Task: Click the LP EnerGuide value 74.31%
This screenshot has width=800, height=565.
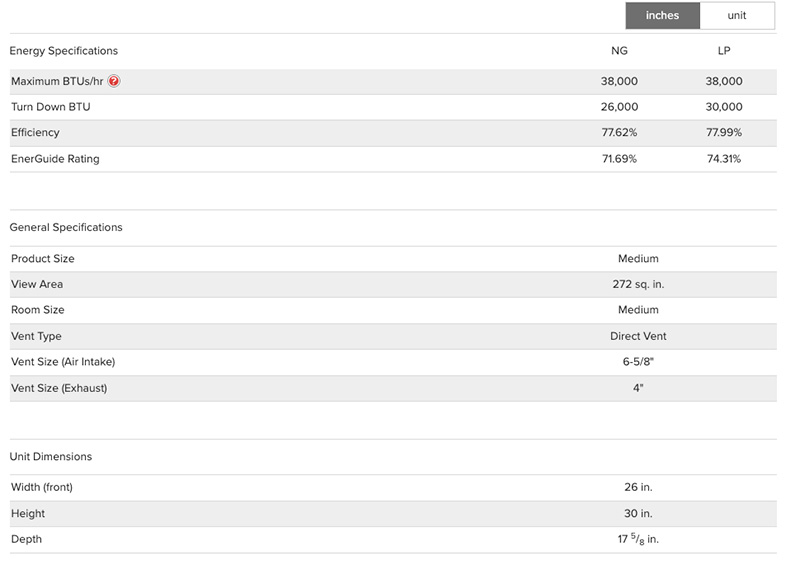Action: (x=724, y=159)
